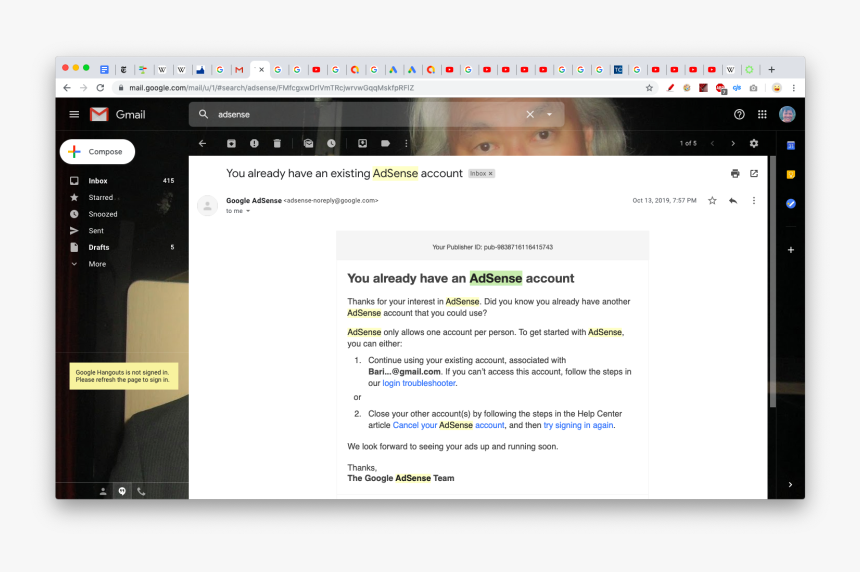Image resolution: width=860 pixels, height=572 pixels.
Task: Get add-ons with plus icon
Action: tap(791, 250)
